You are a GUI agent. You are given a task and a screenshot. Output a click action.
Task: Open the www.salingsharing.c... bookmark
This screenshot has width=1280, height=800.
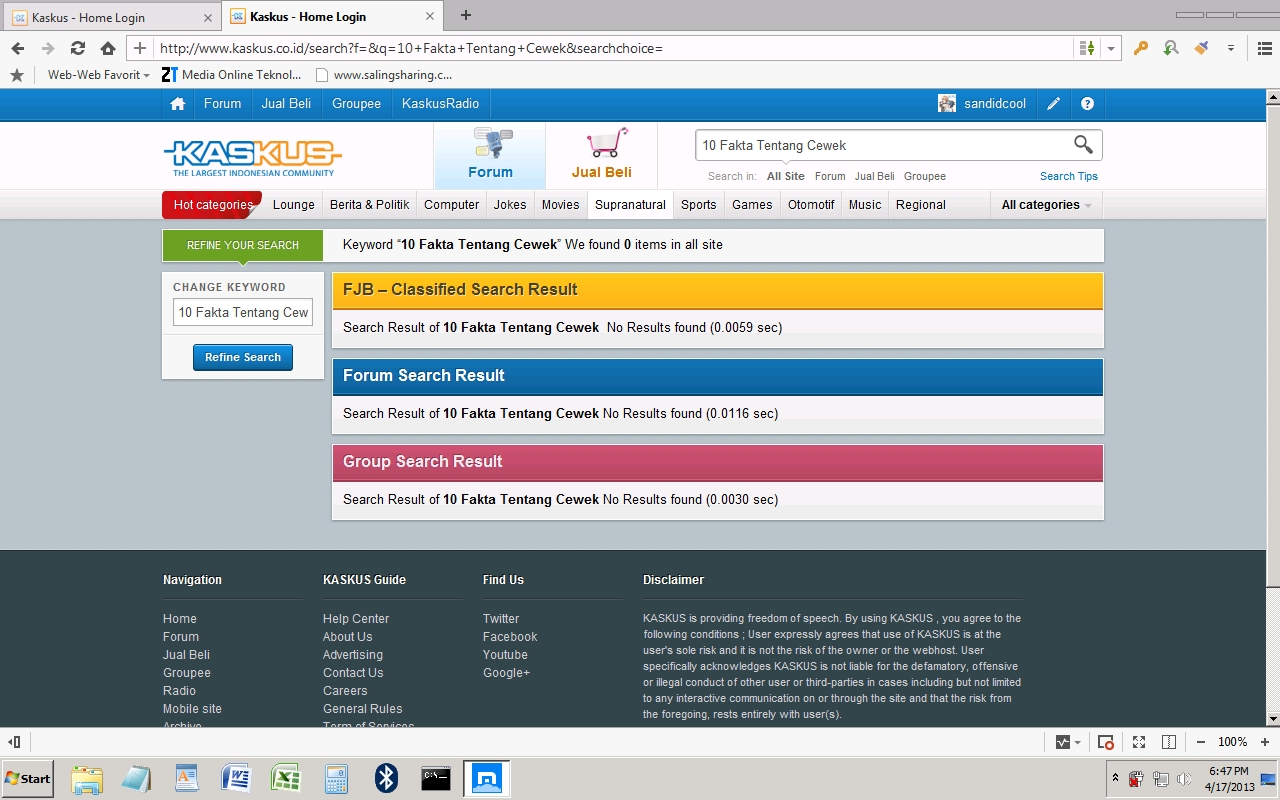pos(384,75)
